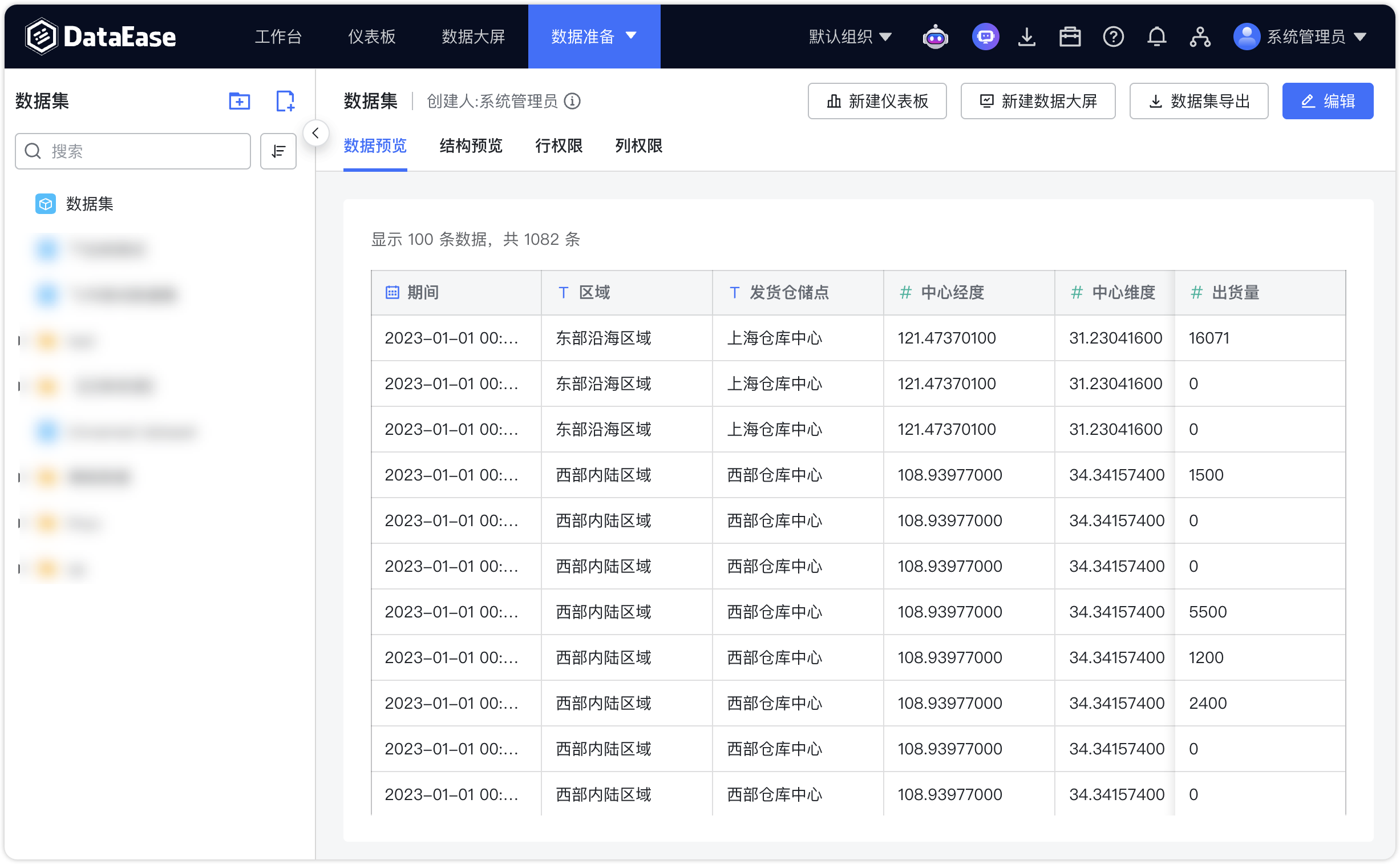1400x864 pixels.
Task: Open the robot AI assistant icon
Action: point(936,37)
